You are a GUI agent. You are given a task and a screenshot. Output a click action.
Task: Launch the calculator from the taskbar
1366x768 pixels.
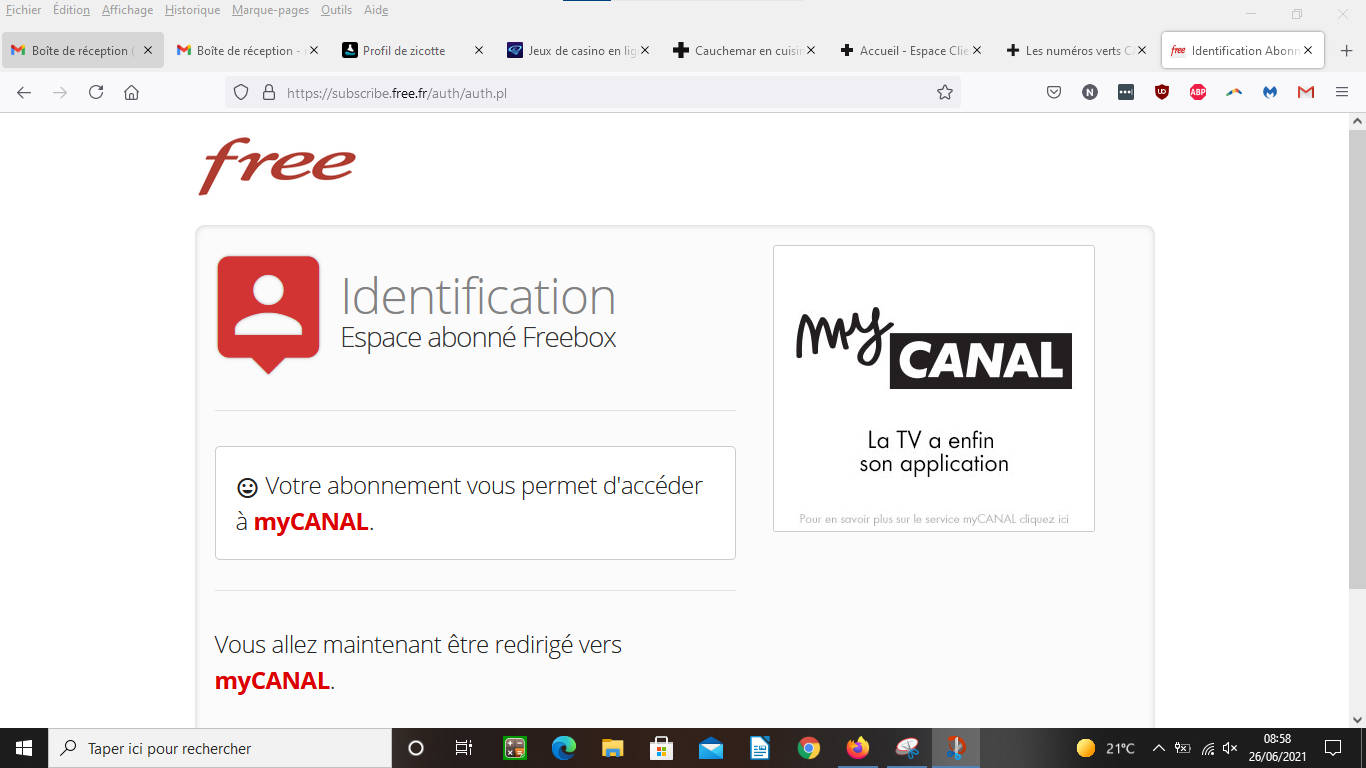(x=514, y=748)
